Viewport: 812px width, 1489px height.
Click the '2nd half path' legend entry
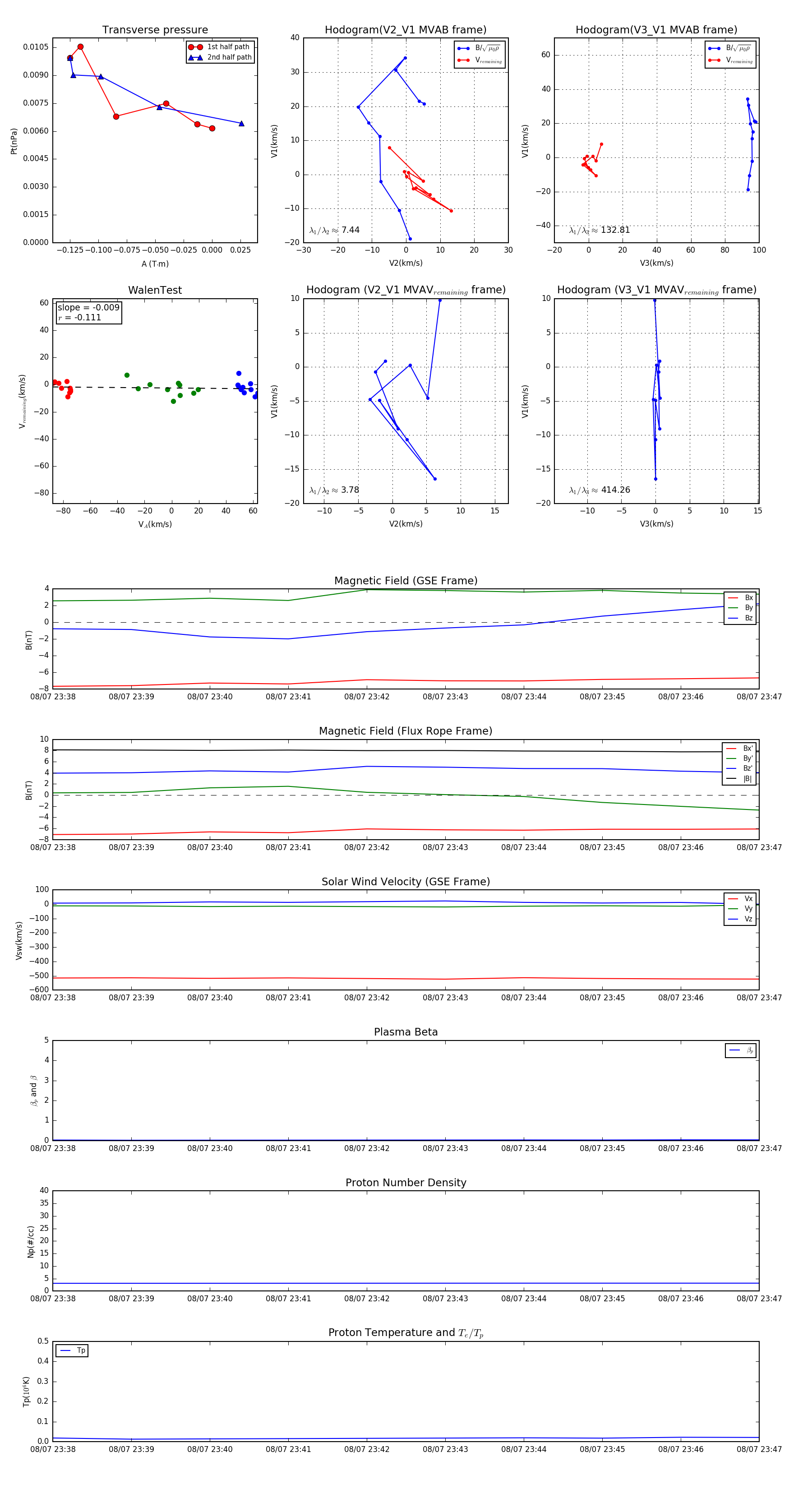(x=220, y=57)
